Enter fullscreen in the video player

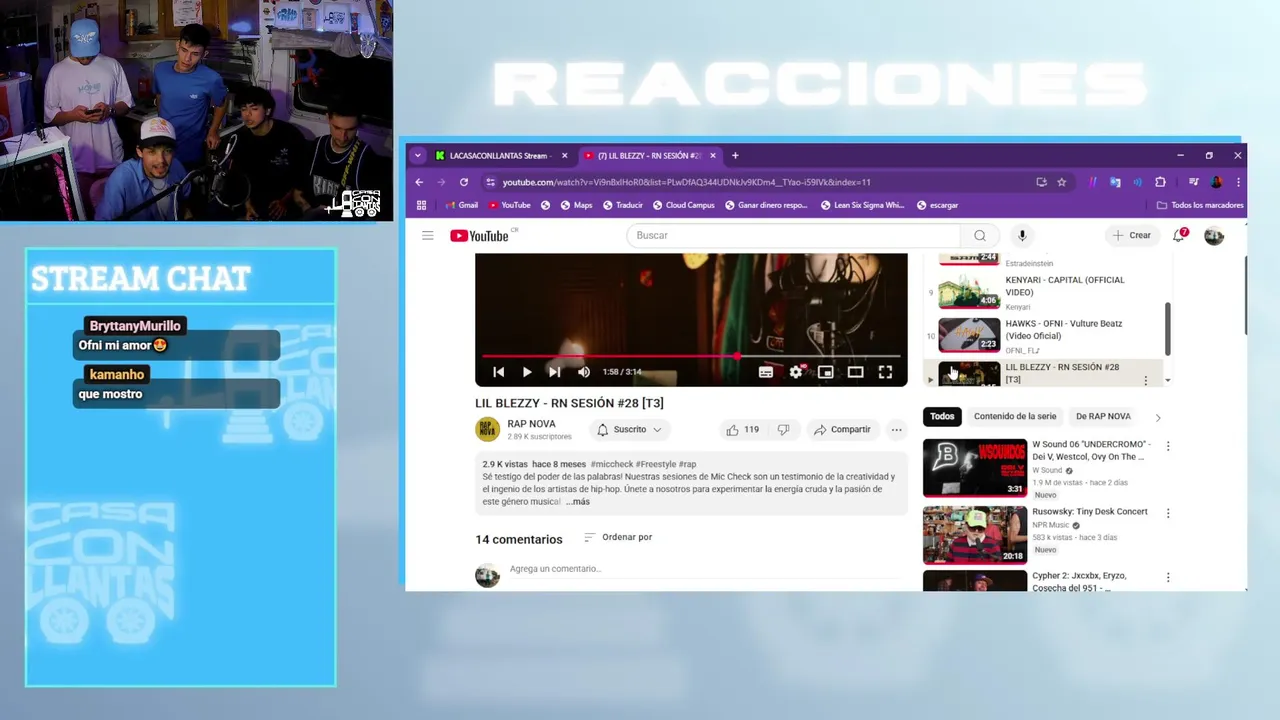pyautogui.click(x=885, y=372)
